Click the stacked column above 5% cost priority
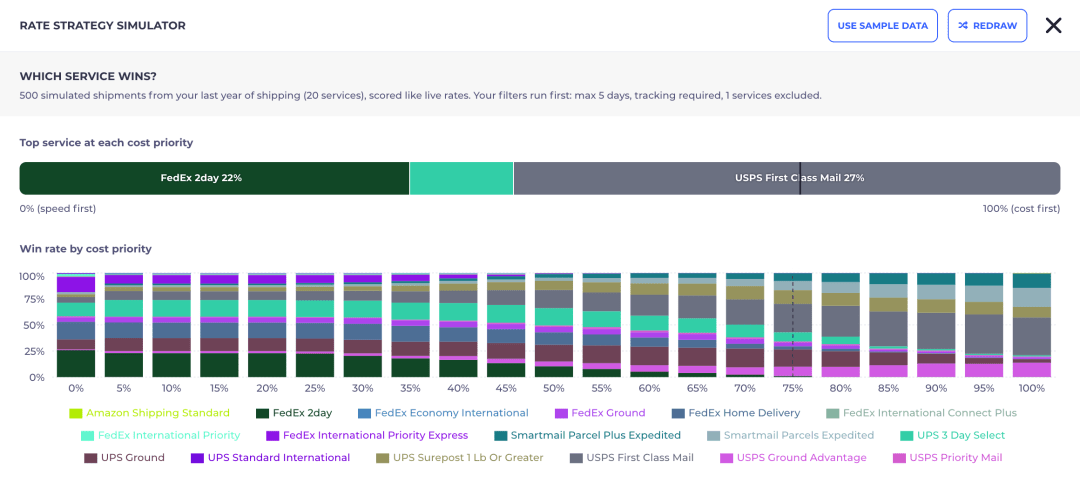The image size is (1080, 489). click(x=124, y=325)
